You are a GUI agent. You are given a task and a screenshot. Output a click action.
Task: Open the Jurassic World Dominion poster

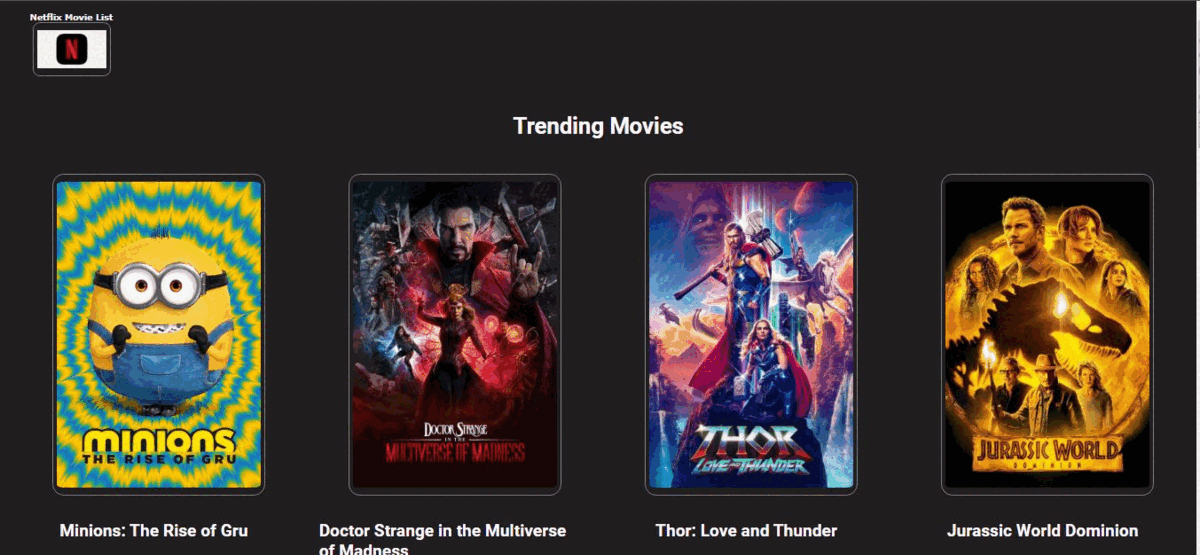pos(1047,334)
